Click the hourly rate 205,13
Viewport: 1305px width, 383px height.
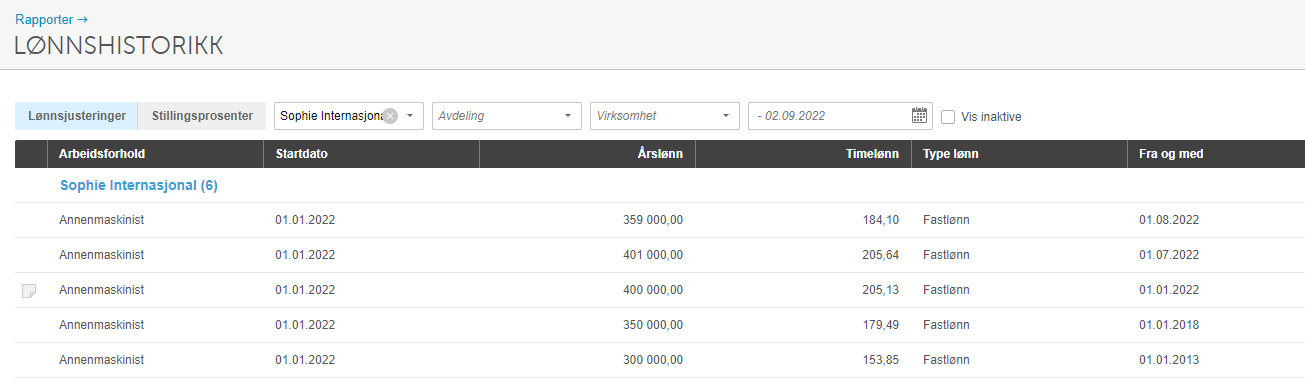pos(881,290)
